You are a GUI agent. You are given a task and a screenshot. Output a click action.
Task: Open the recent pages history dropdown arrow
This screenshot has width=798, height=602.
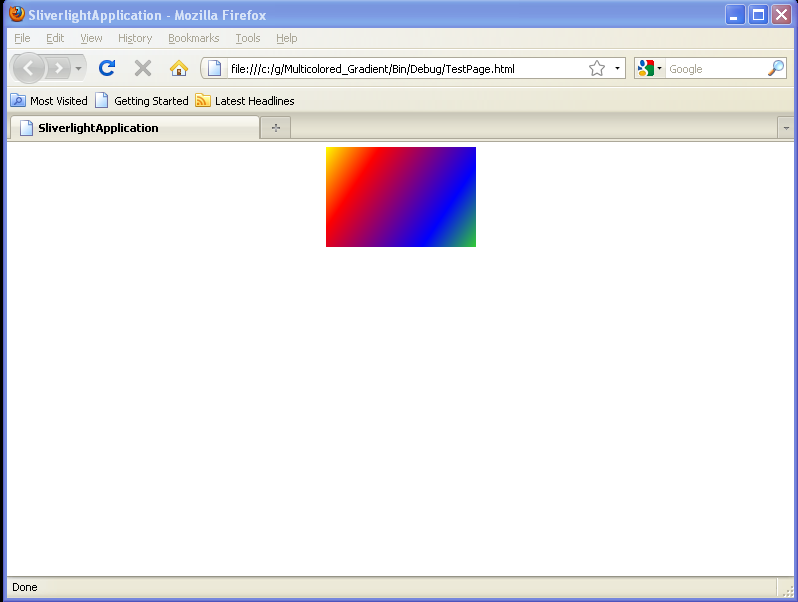coord(78,68)
